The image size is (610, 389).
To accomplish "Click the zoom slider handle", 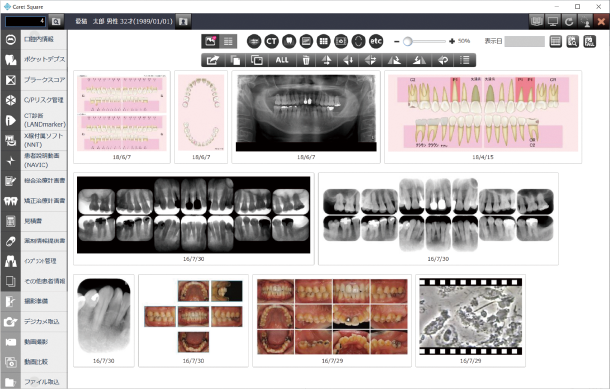I will coord(407,41).
